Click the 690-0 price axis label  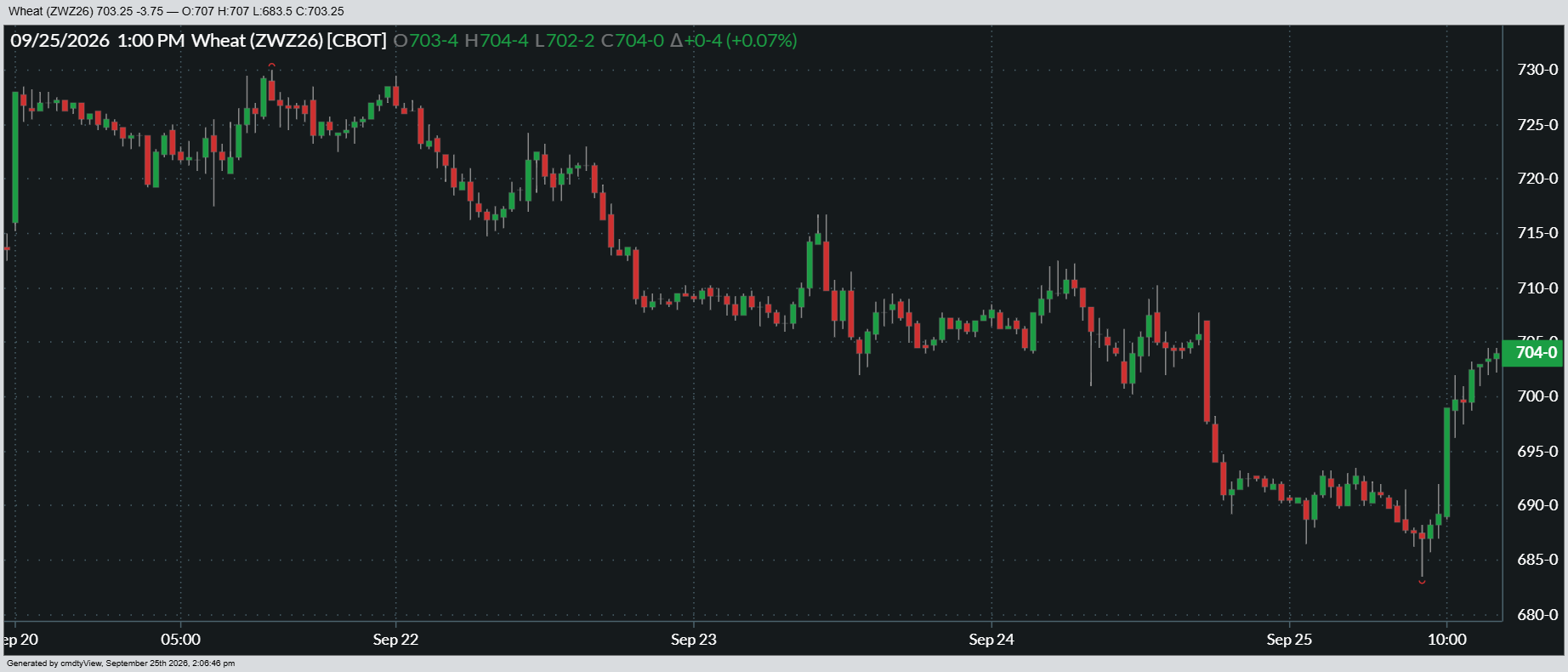1537,505
